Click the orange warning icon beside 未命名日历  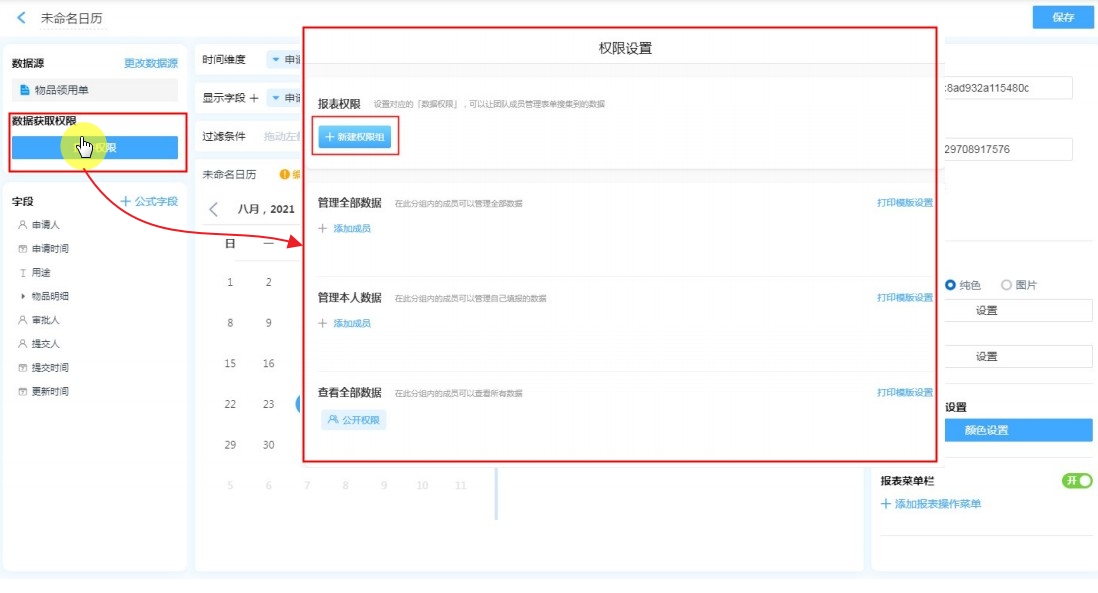pyautogui.click(x=284, y=175)
